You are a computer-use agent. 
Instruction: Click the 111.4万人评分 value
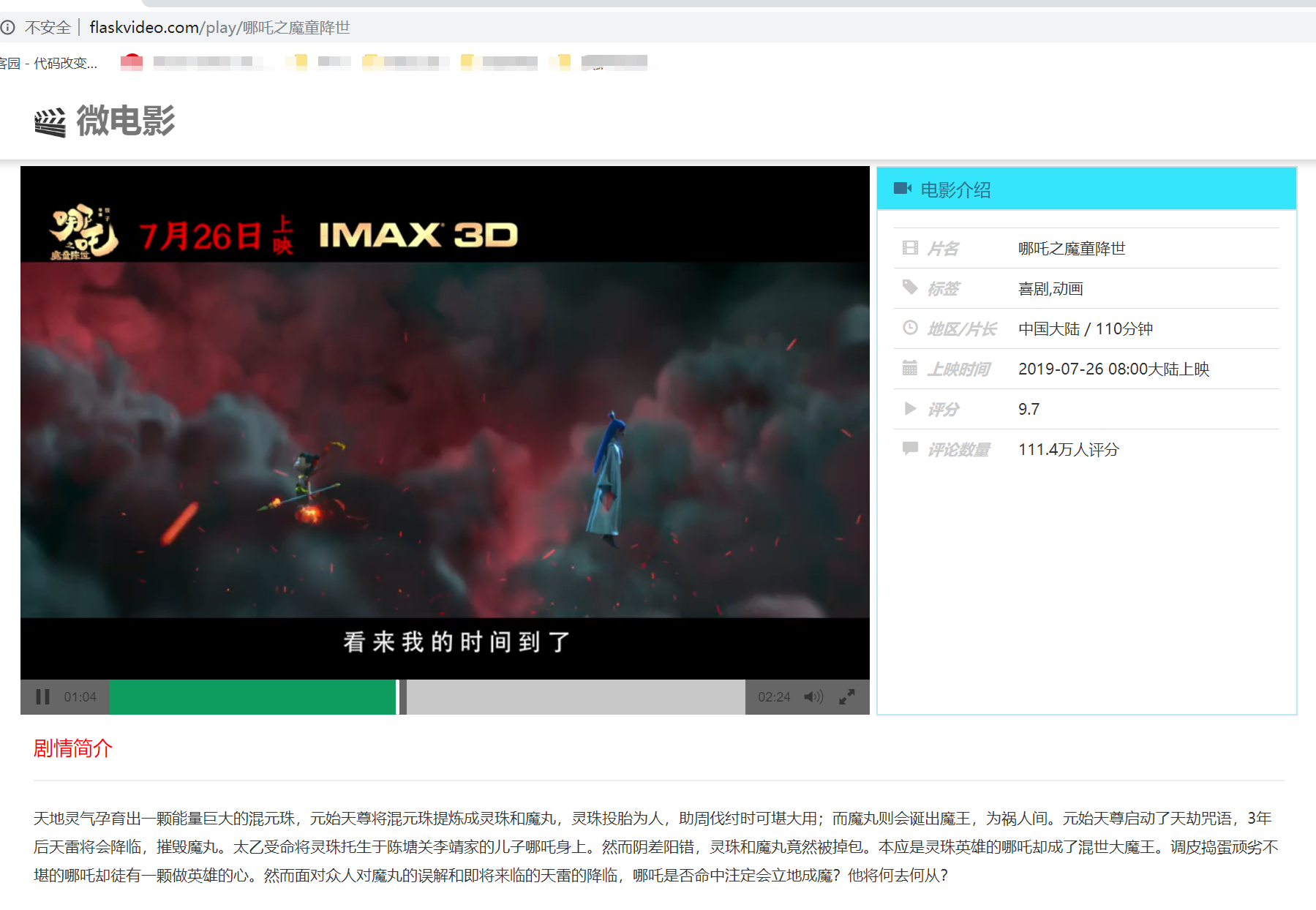1069,450
